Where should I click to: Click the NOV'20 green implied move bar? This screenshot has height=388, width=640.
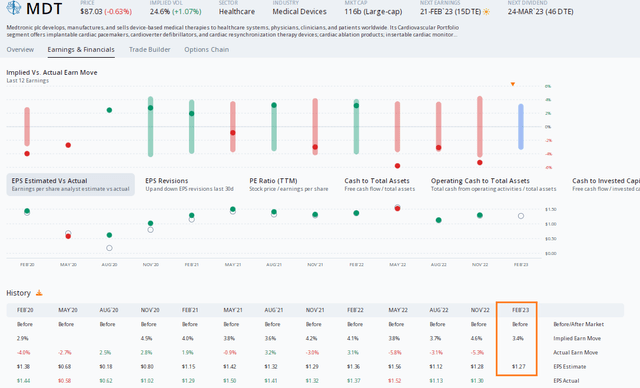[x=151, y=126]
